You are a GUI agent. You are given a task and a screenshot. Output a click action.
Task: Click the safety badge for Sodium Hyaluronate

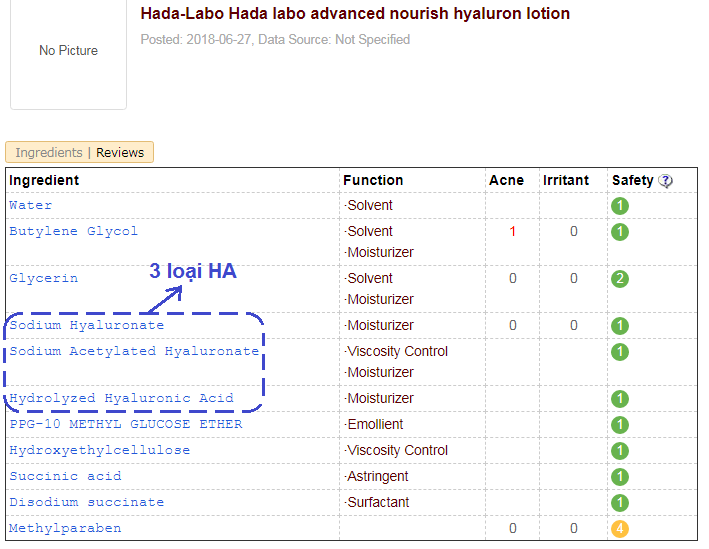coord(620,326)
